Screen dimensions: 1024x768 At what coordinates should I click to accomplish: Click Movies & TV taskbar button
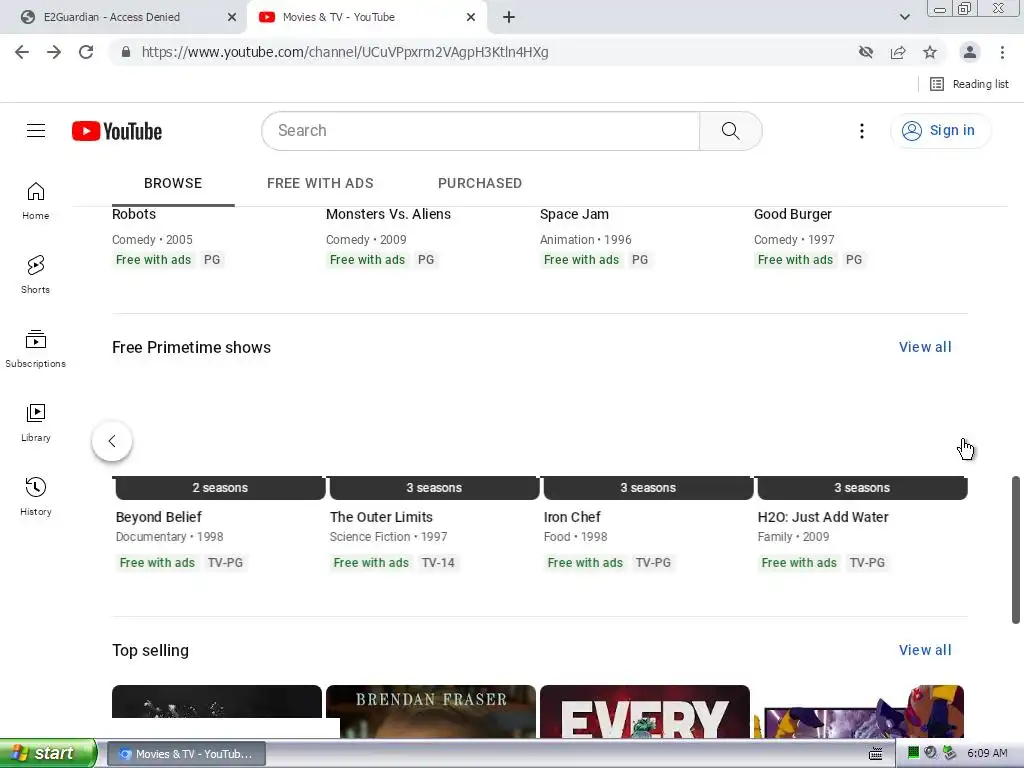coord(186,754)
